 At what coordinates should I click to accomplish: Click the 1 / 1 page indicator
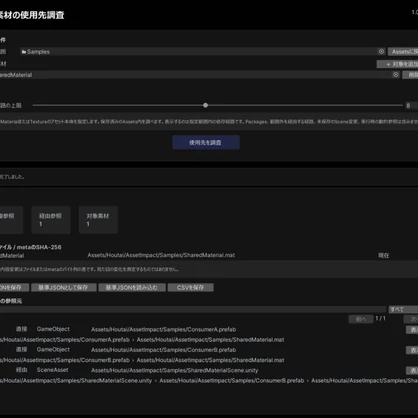(380, 318)
